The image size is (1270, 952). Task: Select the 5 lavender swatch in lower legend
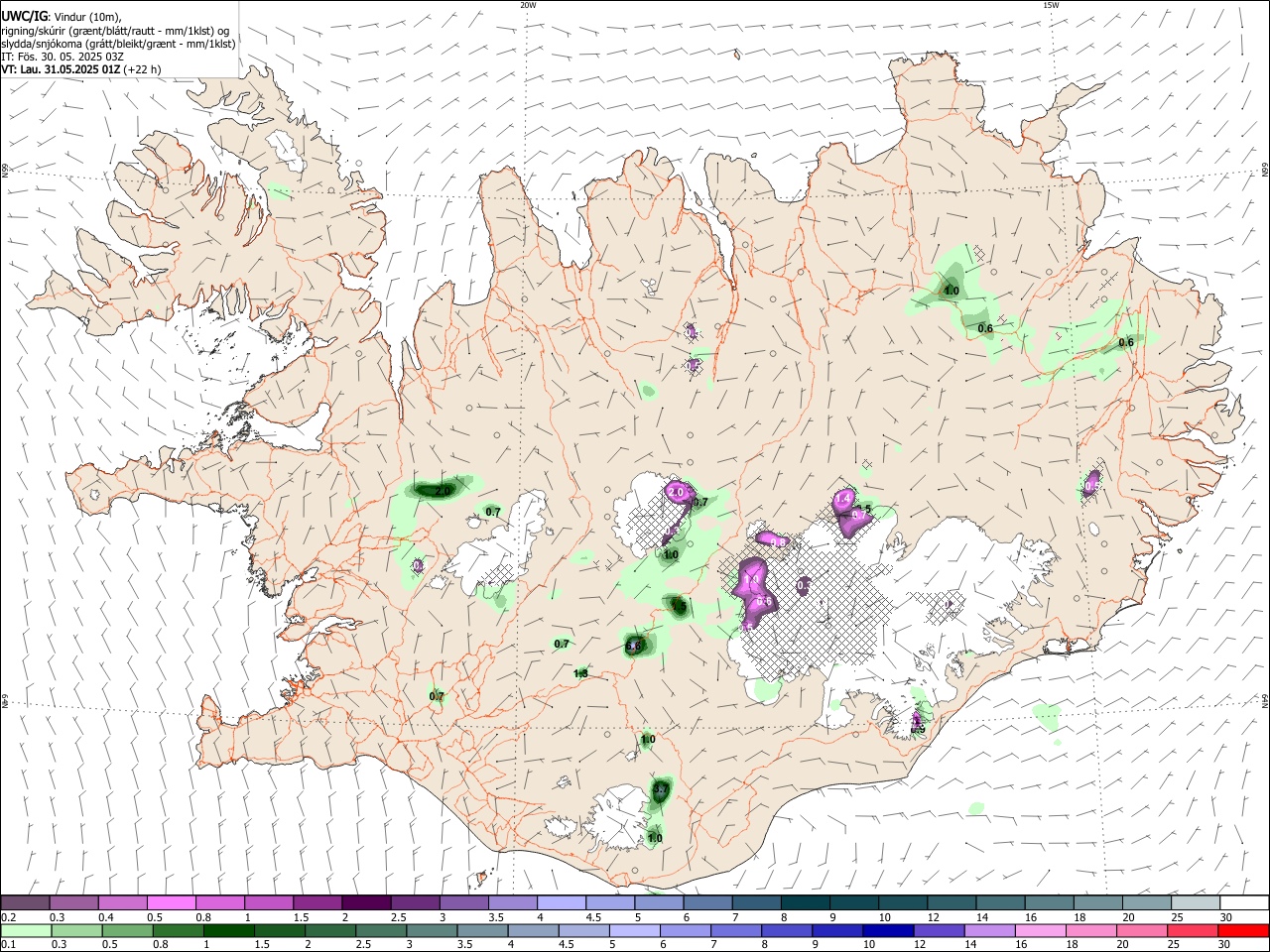pyautogui.click(x=634, y=931)
